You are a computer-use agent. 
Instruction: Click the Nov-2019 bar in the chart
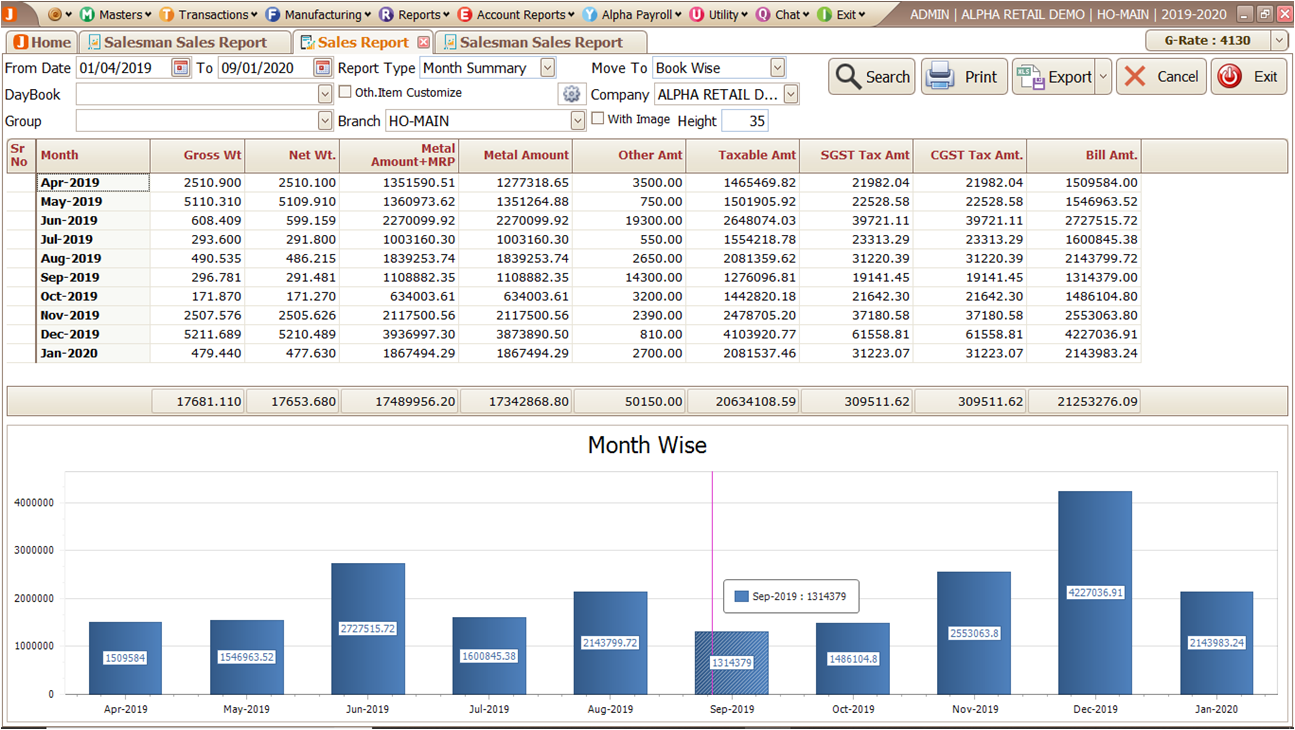pyautogui.click(x=974, y=633)
